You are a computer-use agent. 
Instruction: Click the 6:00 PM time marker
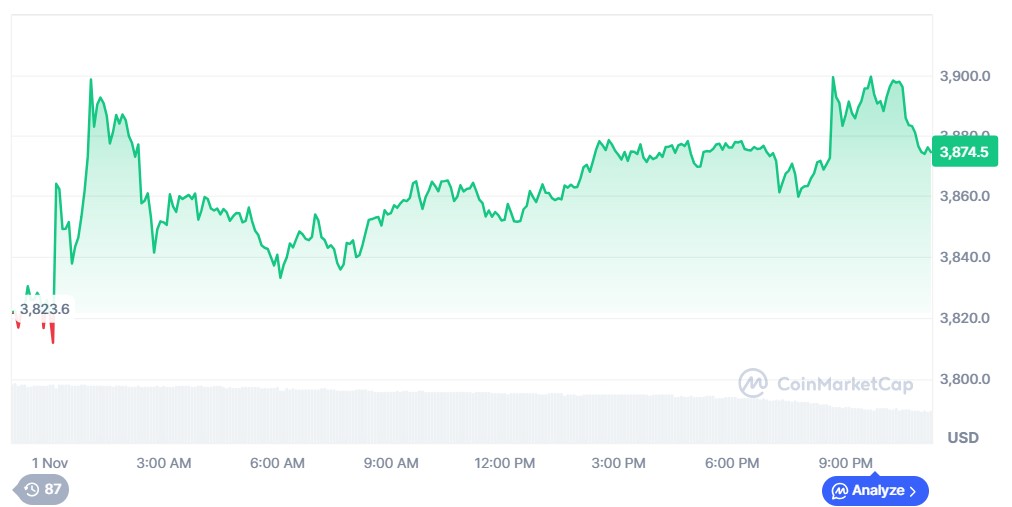pos(732,462)
